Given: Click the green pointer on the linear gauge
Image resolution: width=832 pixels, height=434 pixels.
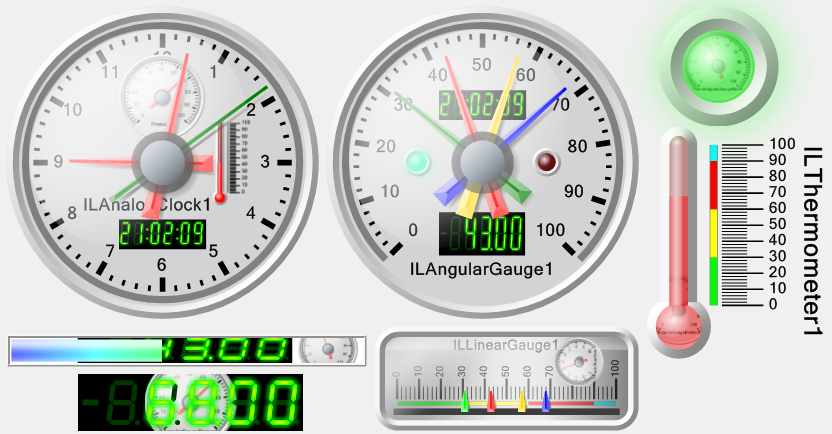Looking at the screenshot, I should pyautogui.click(x=464, y=402).
